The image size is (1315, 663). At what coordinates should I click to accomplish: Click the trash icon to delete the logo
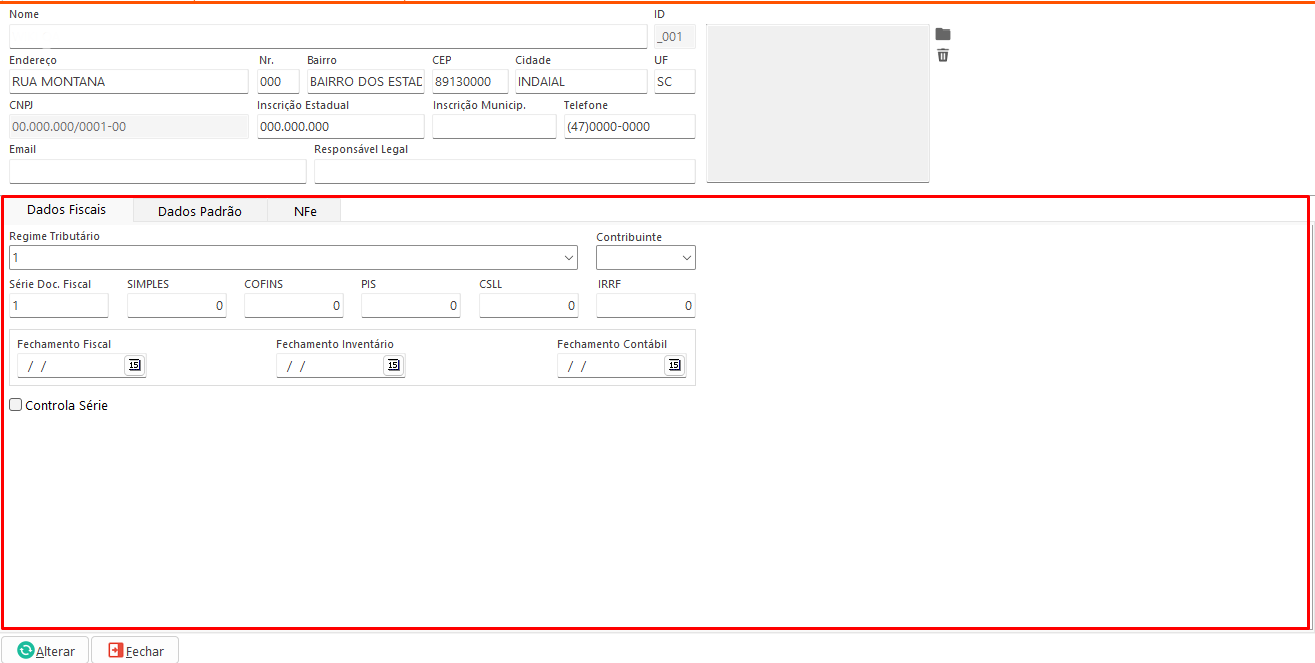(942, 55)
